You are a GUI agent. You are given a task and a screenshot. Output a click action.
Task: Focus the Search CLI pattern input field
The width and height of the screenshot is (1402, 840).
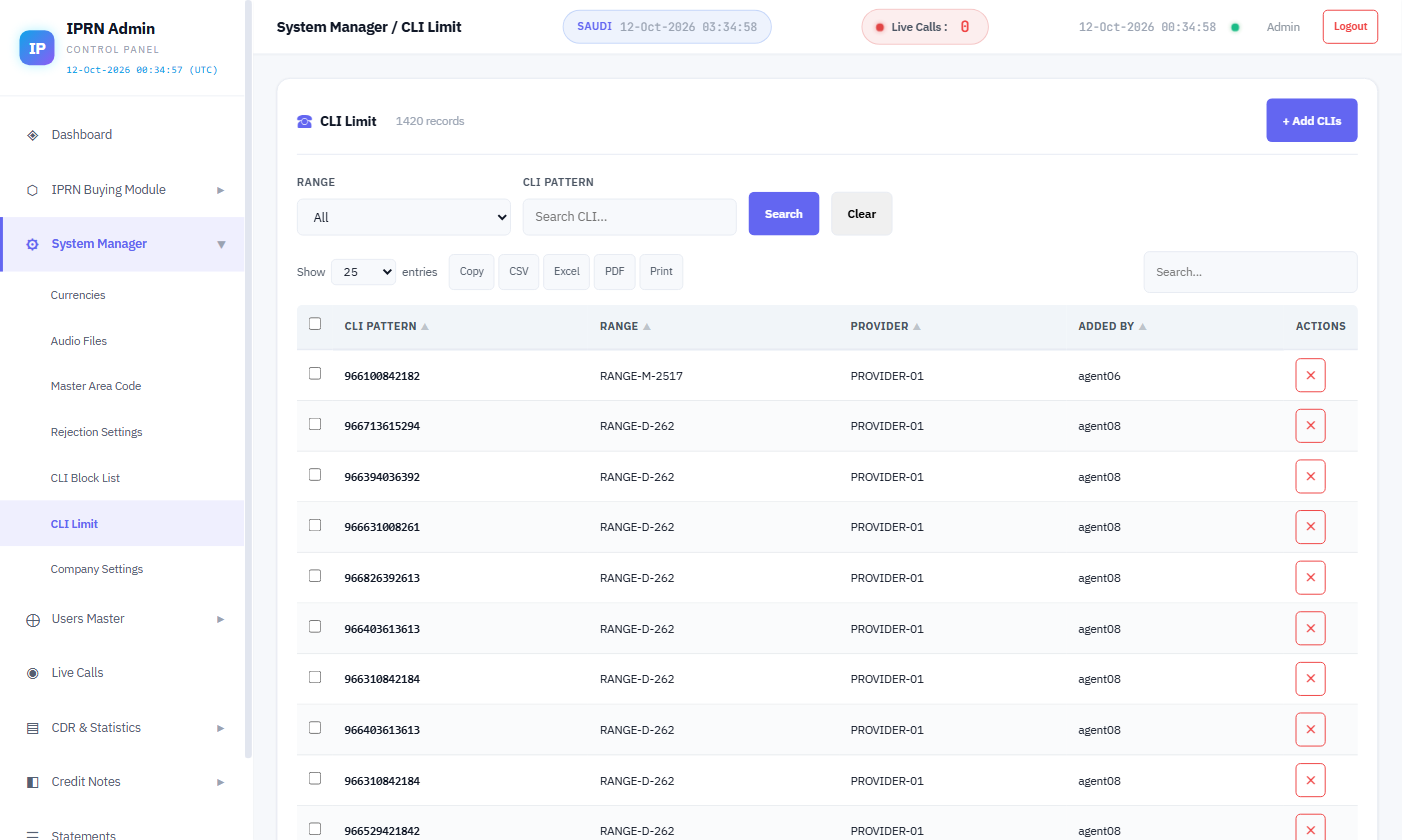[x=630, y=217]
